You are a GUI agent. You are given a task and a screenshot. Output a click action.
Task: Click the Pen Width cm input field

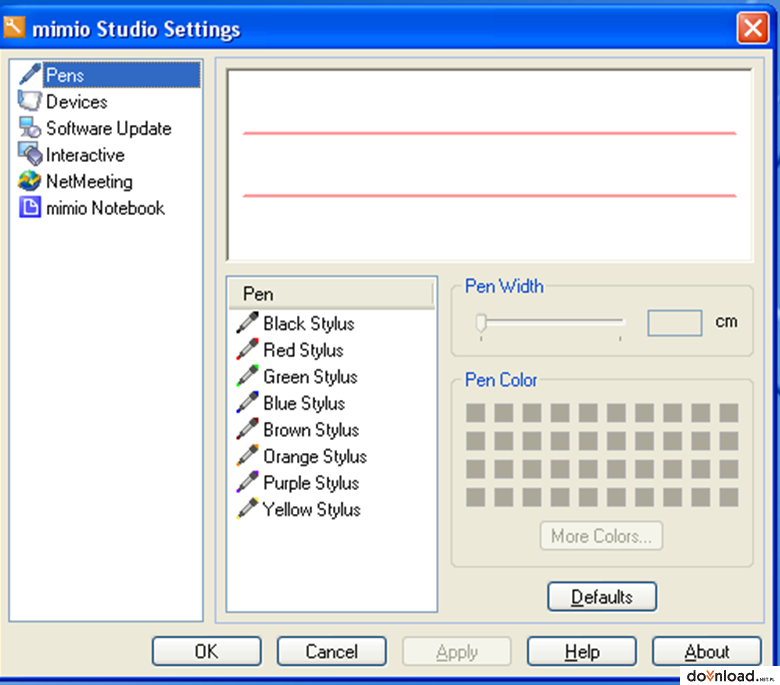click(x=675, y=323)
